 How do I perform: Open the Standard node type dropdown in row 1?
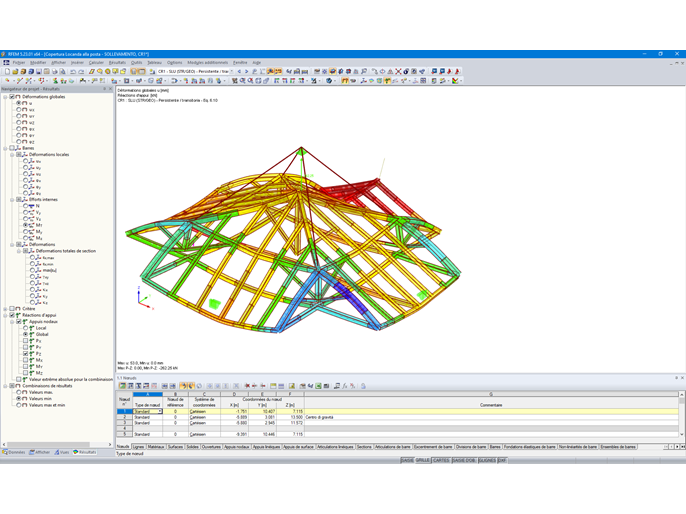[x=160, y=411]
